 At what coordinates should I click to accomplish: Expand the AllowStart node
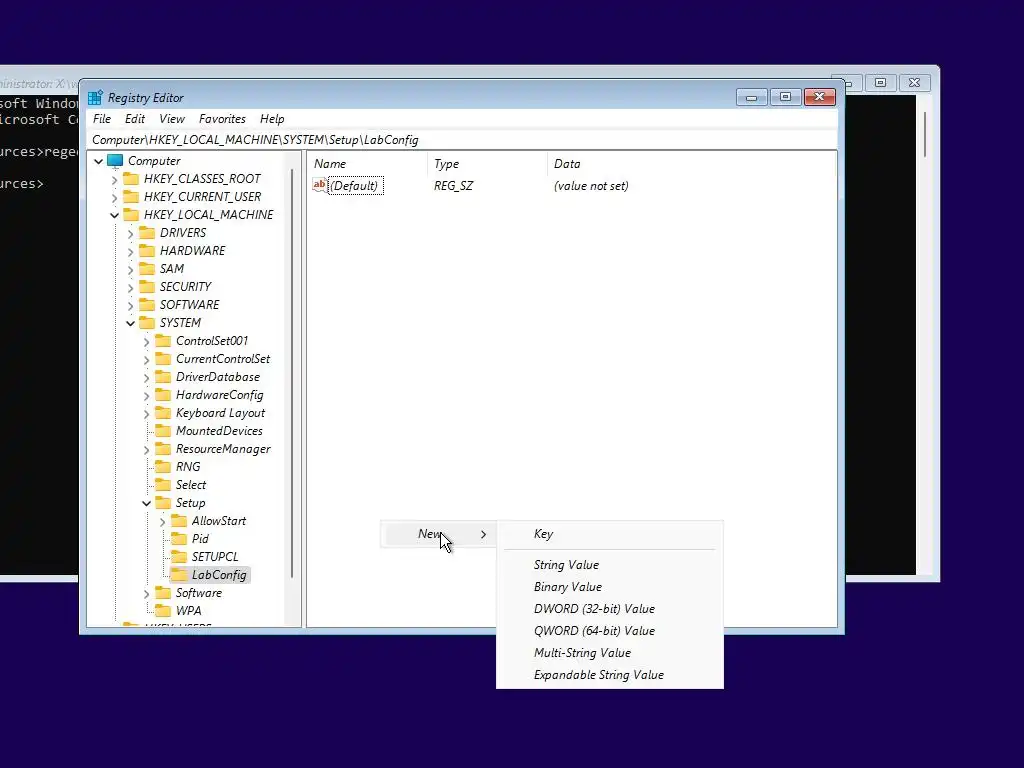pyautogui.click(x=162, y=521)
